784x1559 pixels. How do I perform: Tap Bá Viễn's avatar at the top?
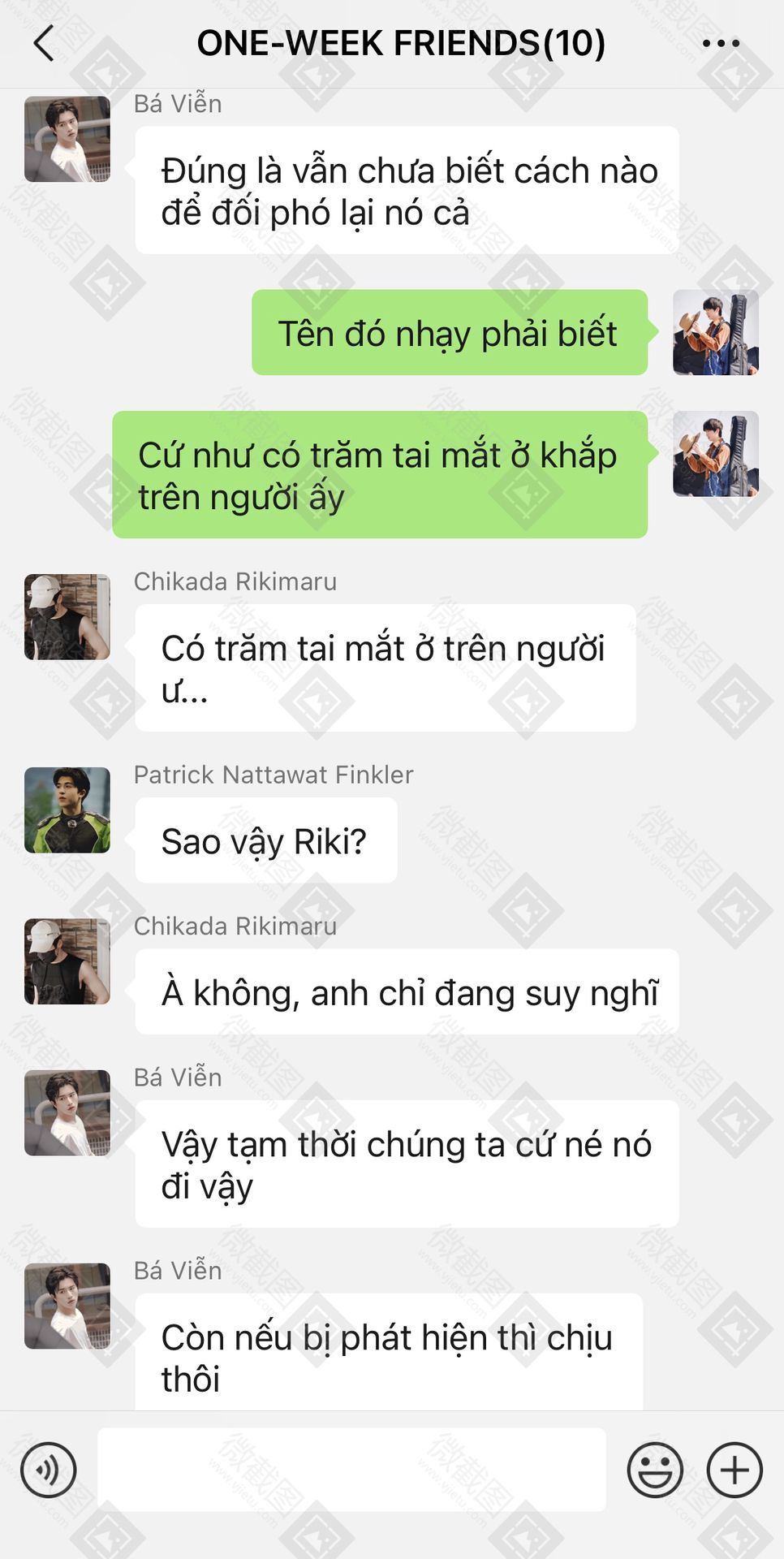tap(67, 139)
